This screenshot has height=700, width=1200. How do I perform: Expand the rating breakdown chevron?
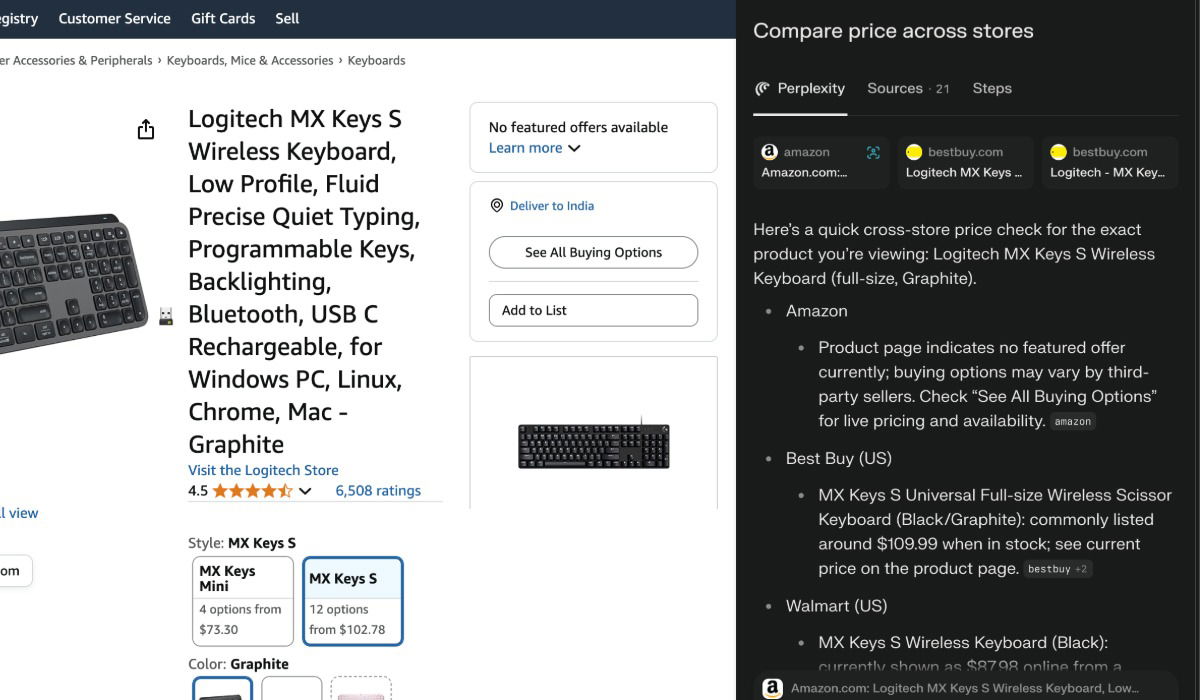coord(305,491)
